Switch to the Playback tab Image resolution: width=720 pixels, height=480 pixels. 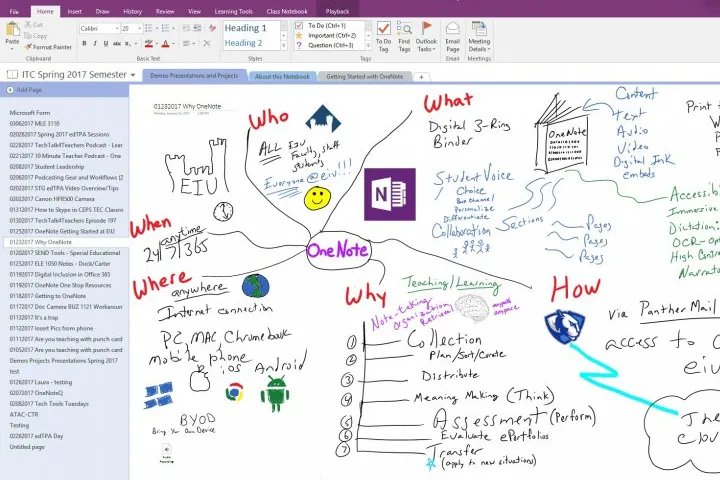[x=338, y=11]
